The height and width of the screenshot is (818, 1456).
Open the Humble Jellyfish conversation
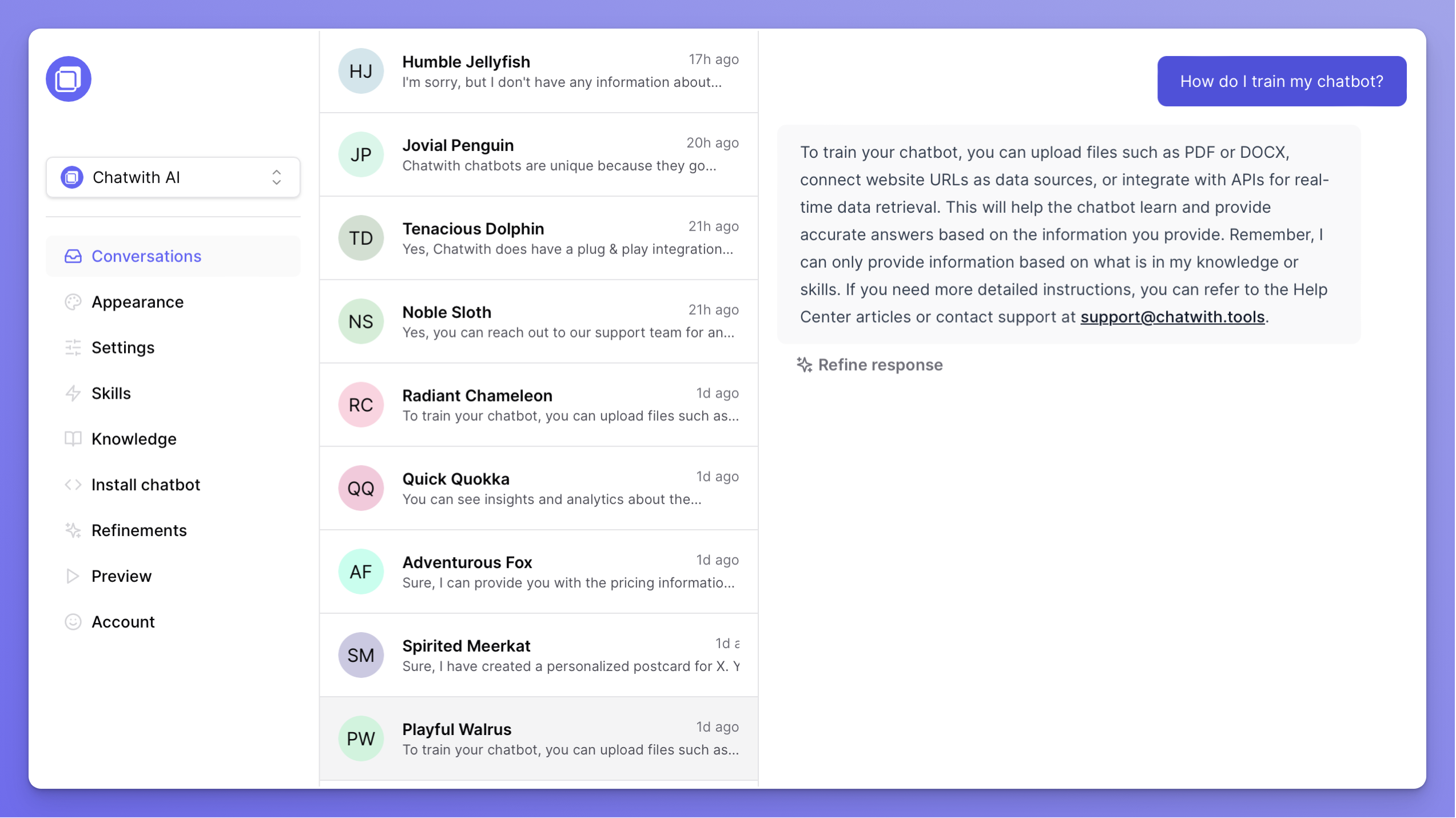(539, 72)
